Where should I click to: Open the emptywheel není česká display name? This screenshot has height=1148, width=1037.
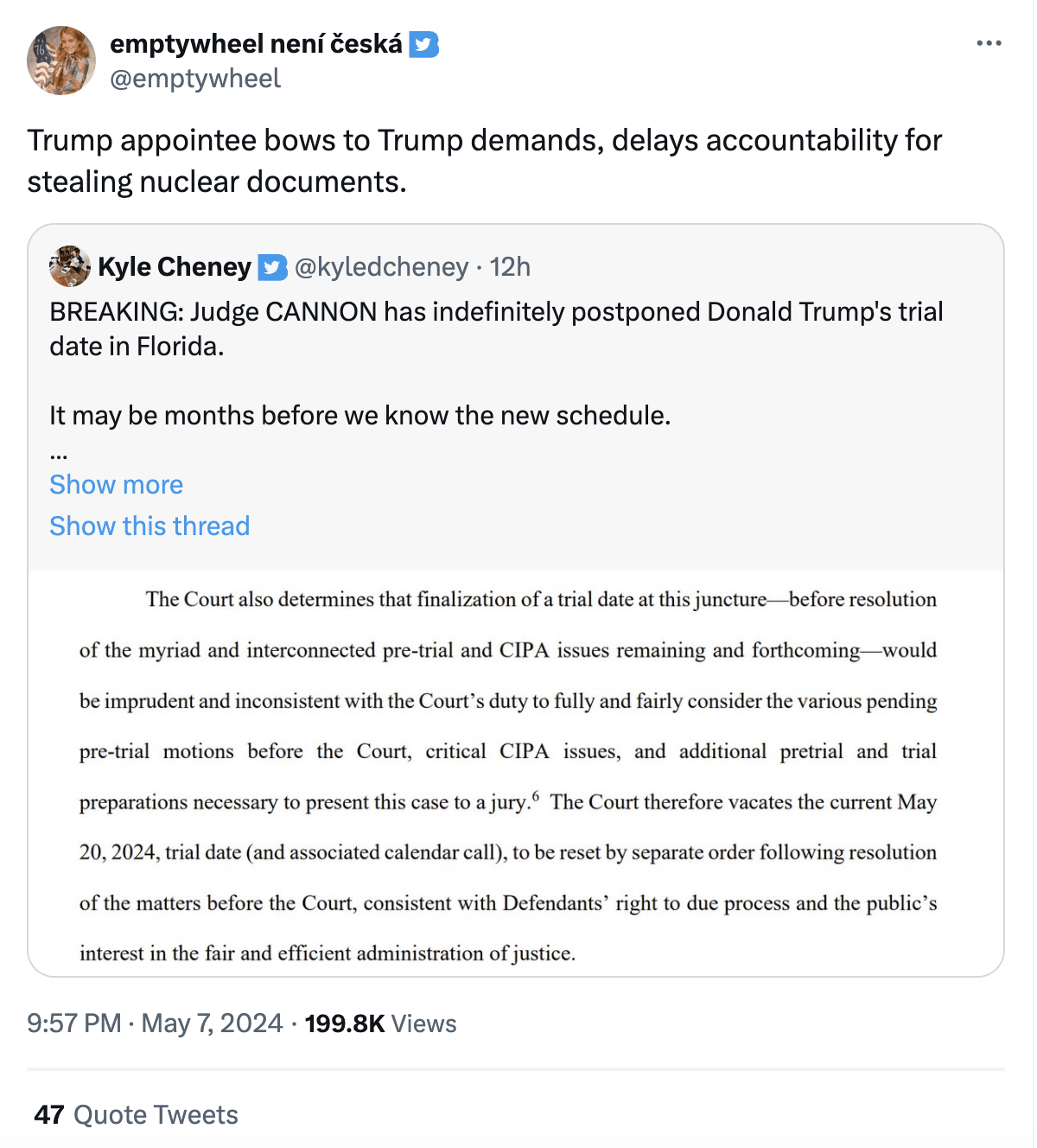256,43
